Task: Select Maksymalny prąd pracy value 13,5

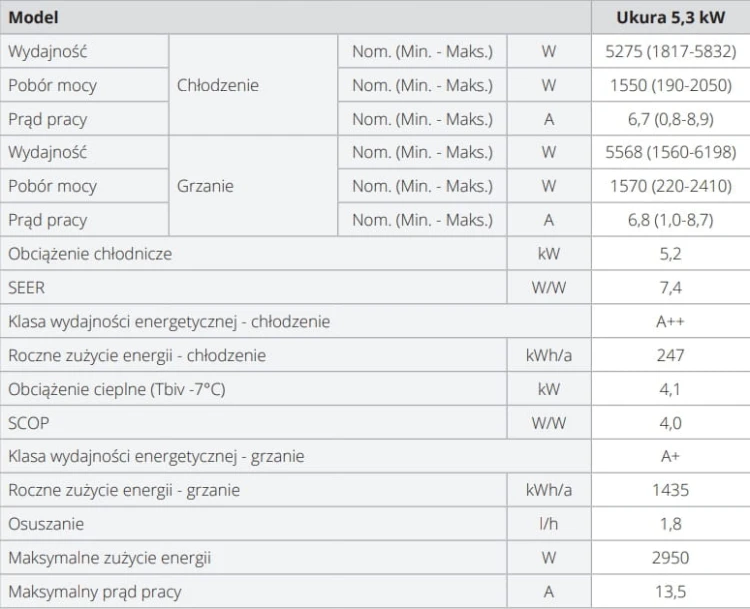Action: [x=671, y=592]
